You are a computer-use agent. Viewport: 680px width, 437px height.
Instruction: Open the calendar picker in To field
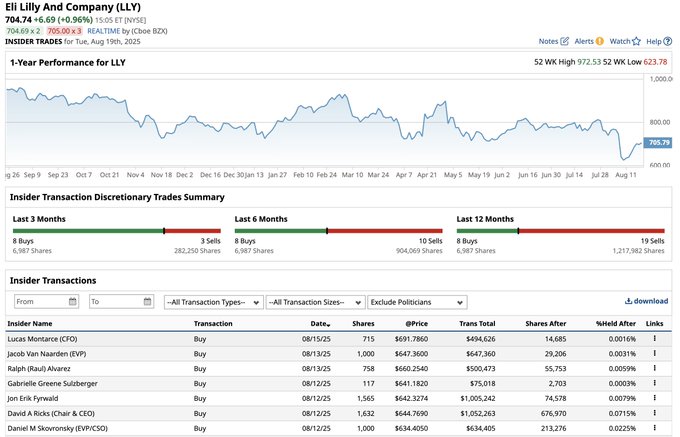point(146,301)
